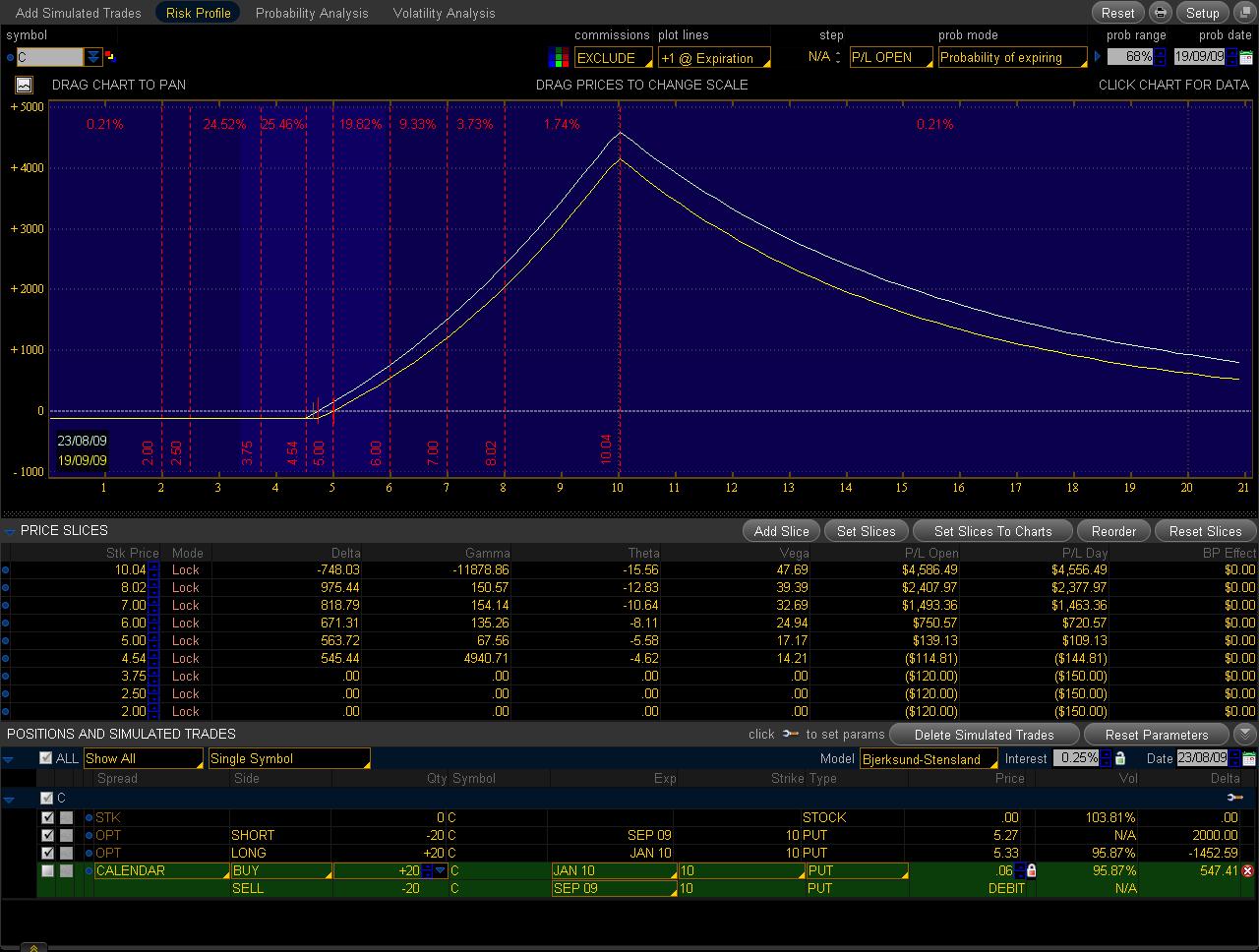Image resolution: width=1259 pixels, height=952 pixels.
Task: Click the symbol link color icon
Action: (109, 57)
